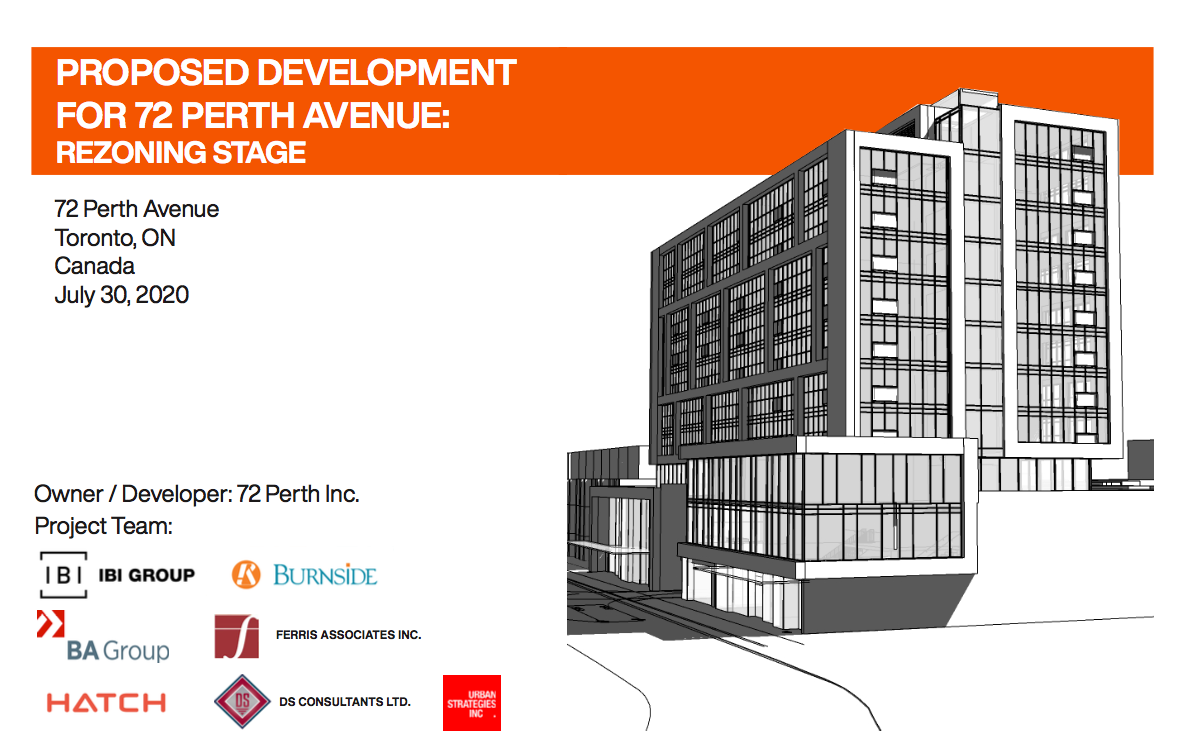This screenshot has height=742, width=1200.
Task: Click the 'July 30, 2020' date
Action: 122,296
